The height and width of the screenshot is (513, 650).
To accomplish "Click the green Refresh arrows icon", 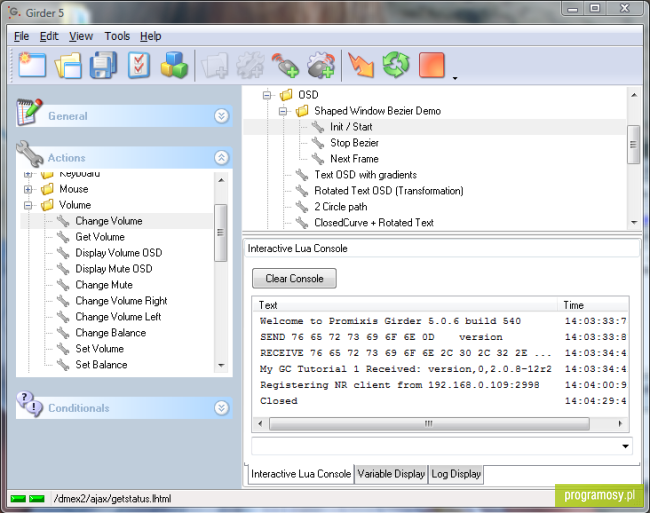I will pos(396,65).
